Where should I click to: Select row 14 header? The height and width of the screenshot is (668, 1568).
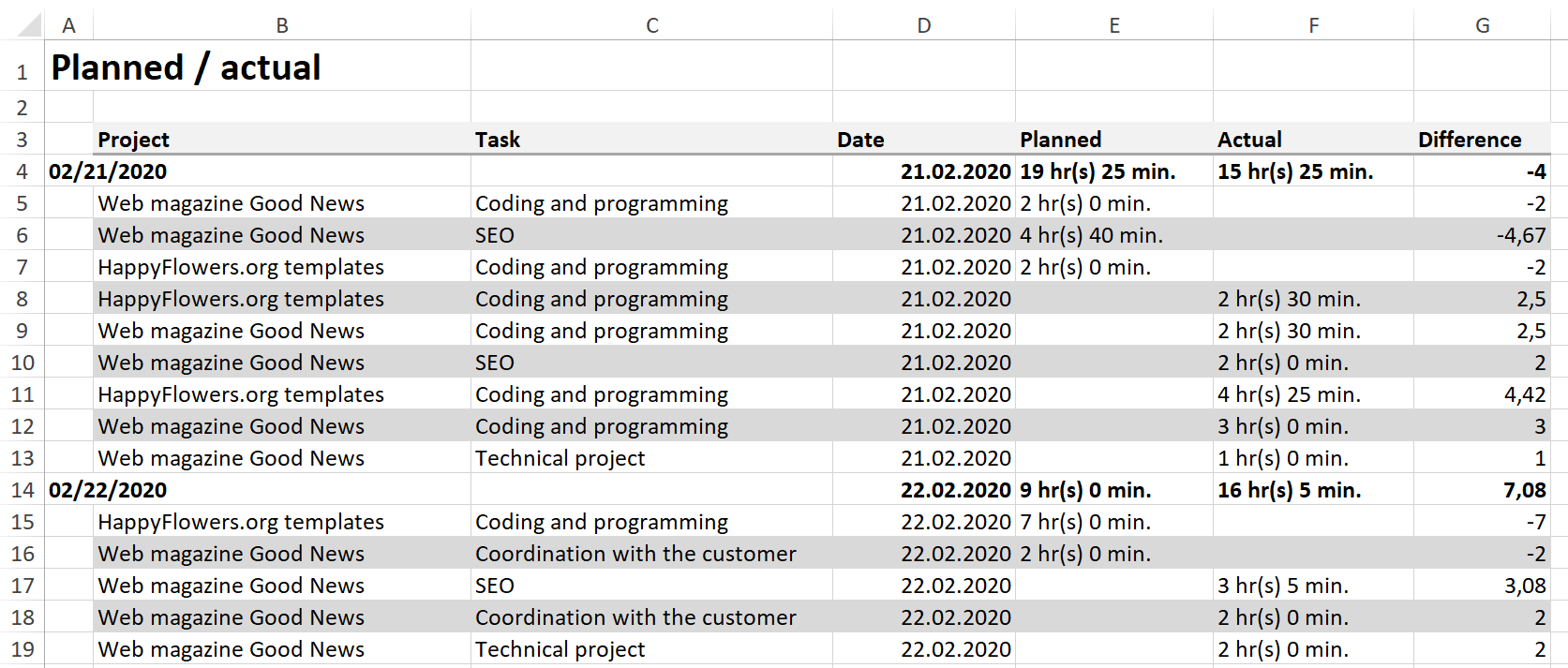(x=22, y=490)
